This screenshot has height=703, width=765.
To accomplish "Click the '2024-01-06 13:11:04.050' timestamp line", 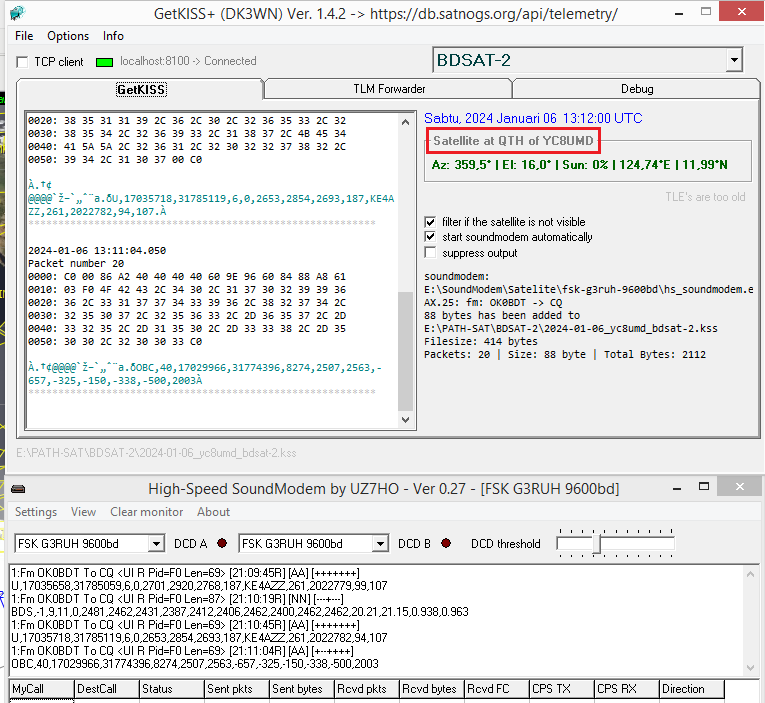I will (x=97, y=250).
